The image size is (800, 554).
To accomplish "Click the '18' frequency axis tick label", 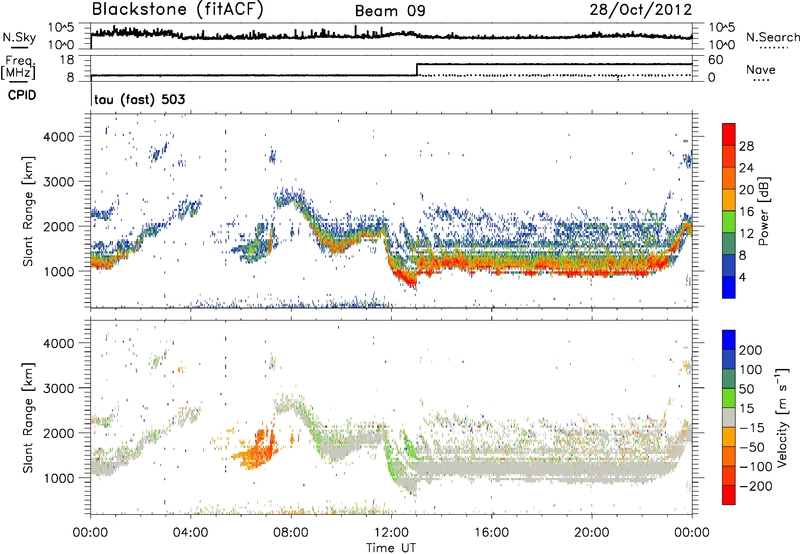I will (67, 60).
